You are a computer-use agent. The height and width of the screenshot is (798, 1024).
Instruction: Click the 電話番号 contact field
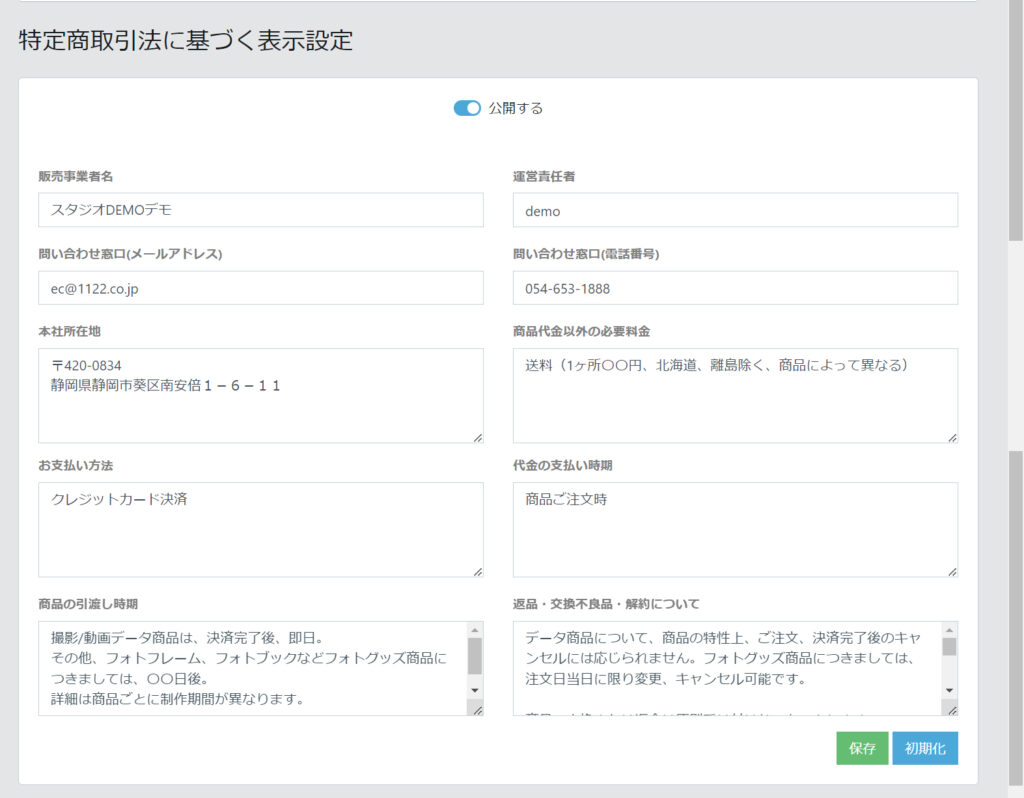(734, 288)
